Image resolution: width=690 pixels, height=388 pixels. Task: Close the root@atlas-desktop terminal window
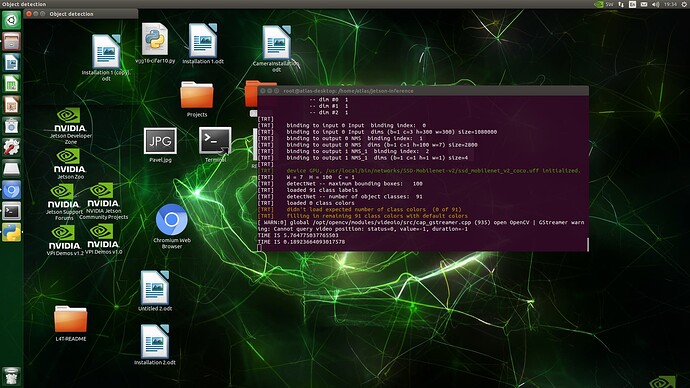tap(263, 91)
